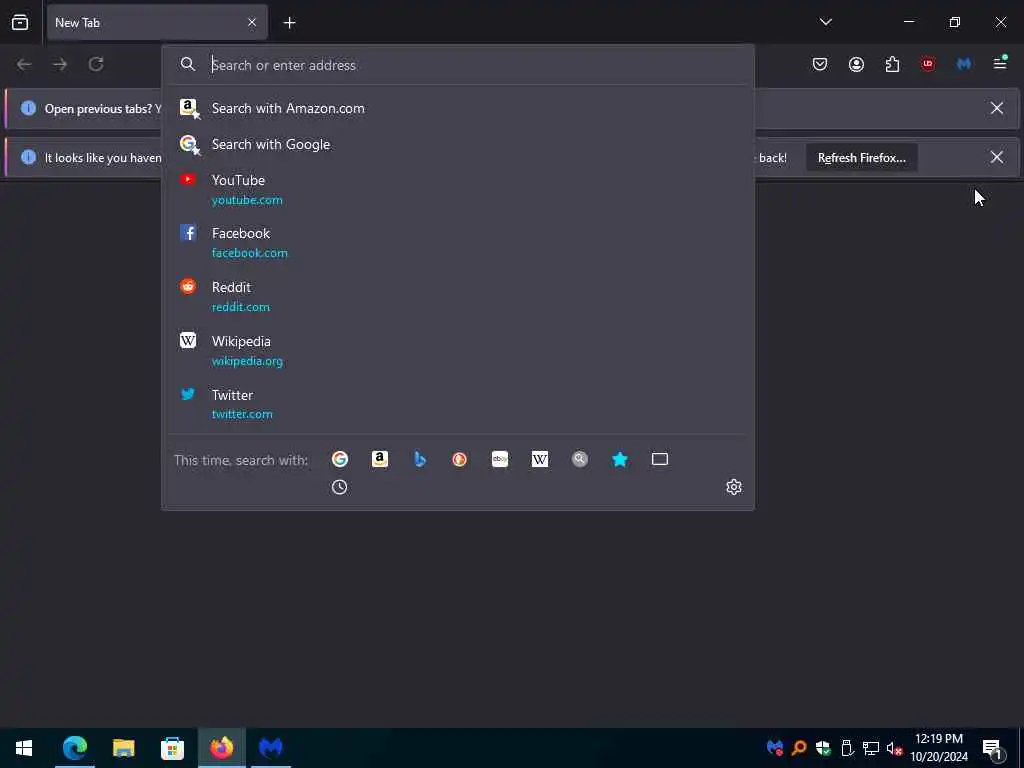Open the Firefox account icon
Viewport: 1024px width, 768px height.
pyautogui.click(x=856, y=64)
